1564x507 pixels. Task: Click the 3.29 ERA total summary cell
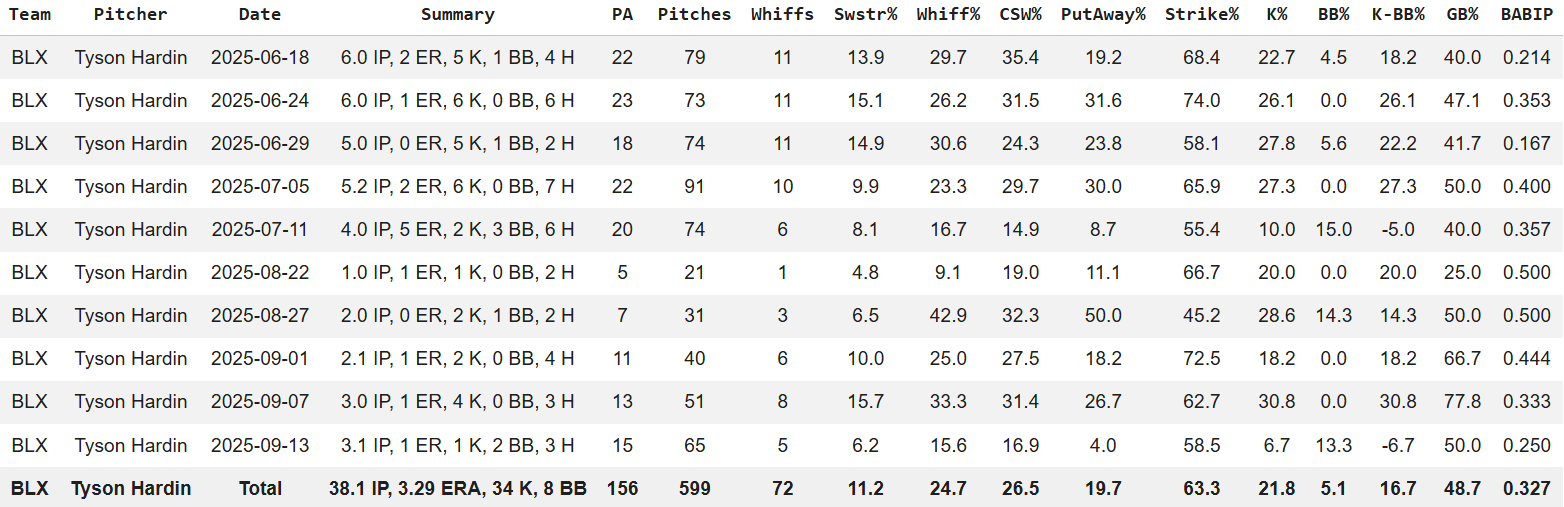[457, 489]
